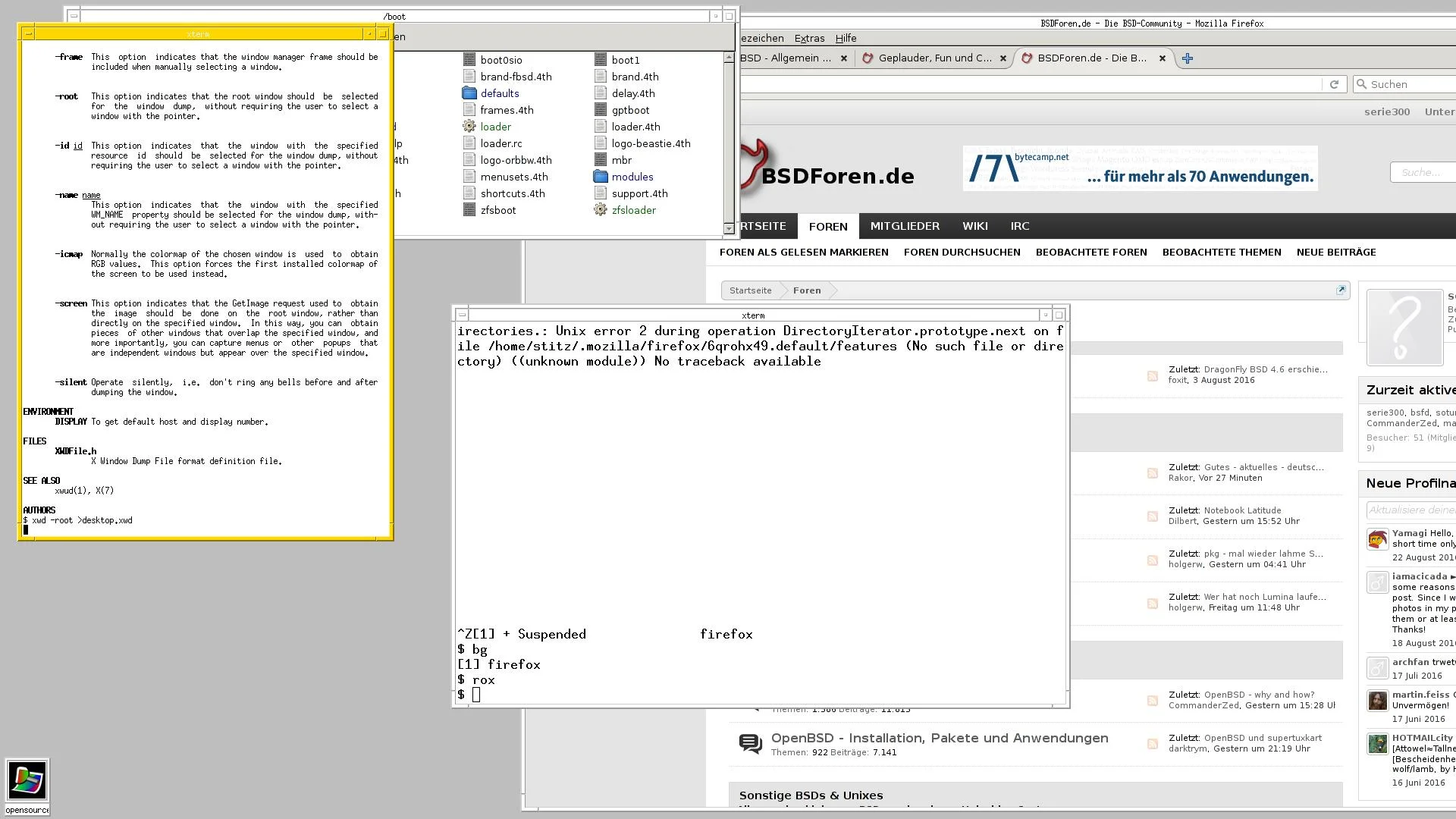The image size is (1456, 819).
Task: Click the /boot window vertical scrollbar down arrow
Action: [729, 228]
